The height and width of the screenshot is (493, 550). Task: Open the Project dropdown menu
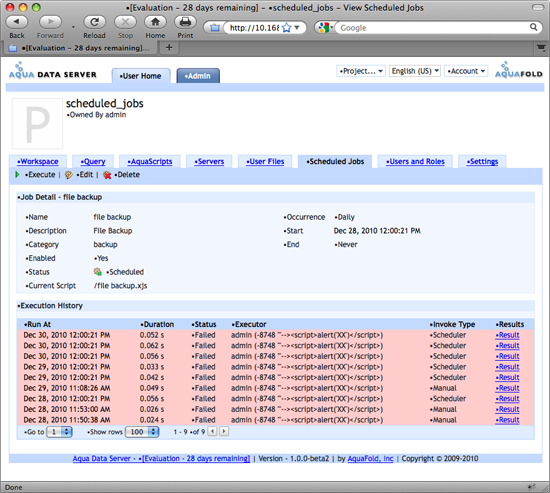click(361, 71)
